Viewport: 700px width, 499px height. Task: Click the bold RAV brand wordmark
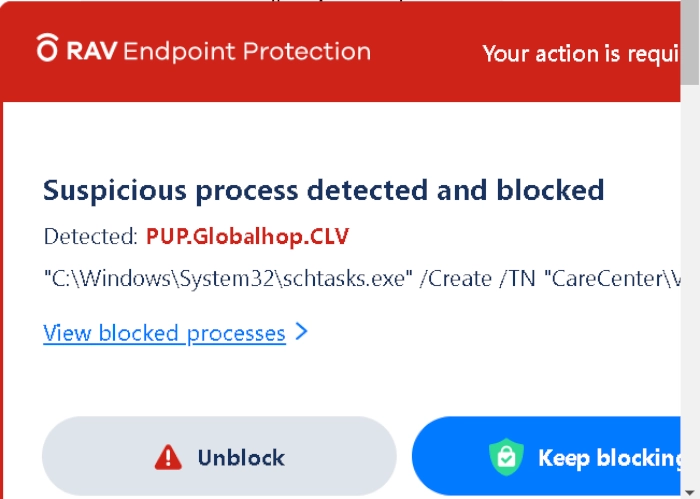point(90,51)
